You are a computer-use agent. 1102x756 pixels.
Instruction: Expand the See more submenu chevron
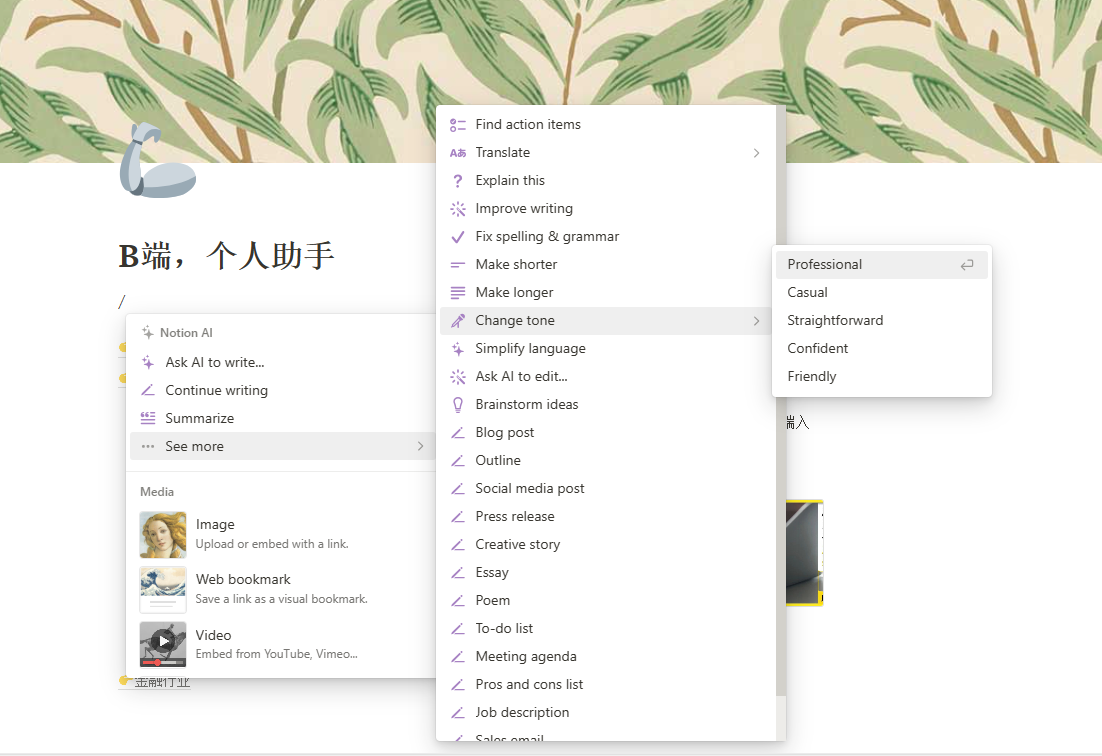pyautogui.click(x=420, y=447)
